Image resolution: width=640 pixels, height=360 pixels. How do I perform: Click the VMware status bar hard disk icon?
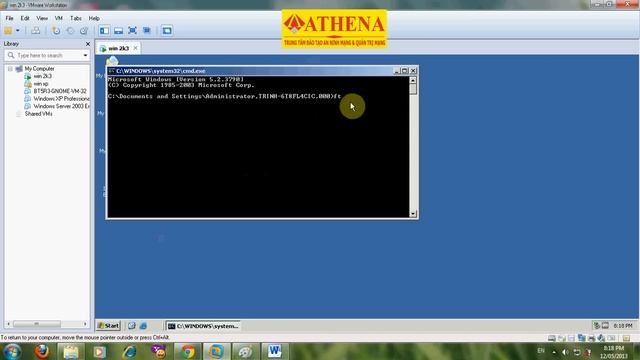coord(551,338)
